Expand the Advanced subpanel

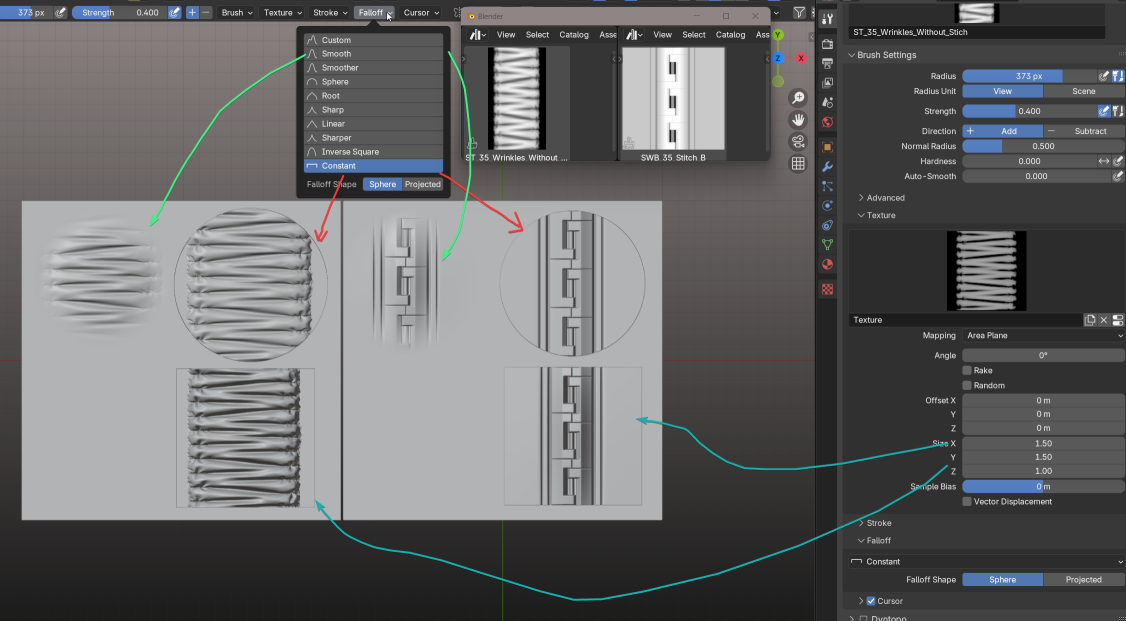pyautogui.click(x=885, y=197)
